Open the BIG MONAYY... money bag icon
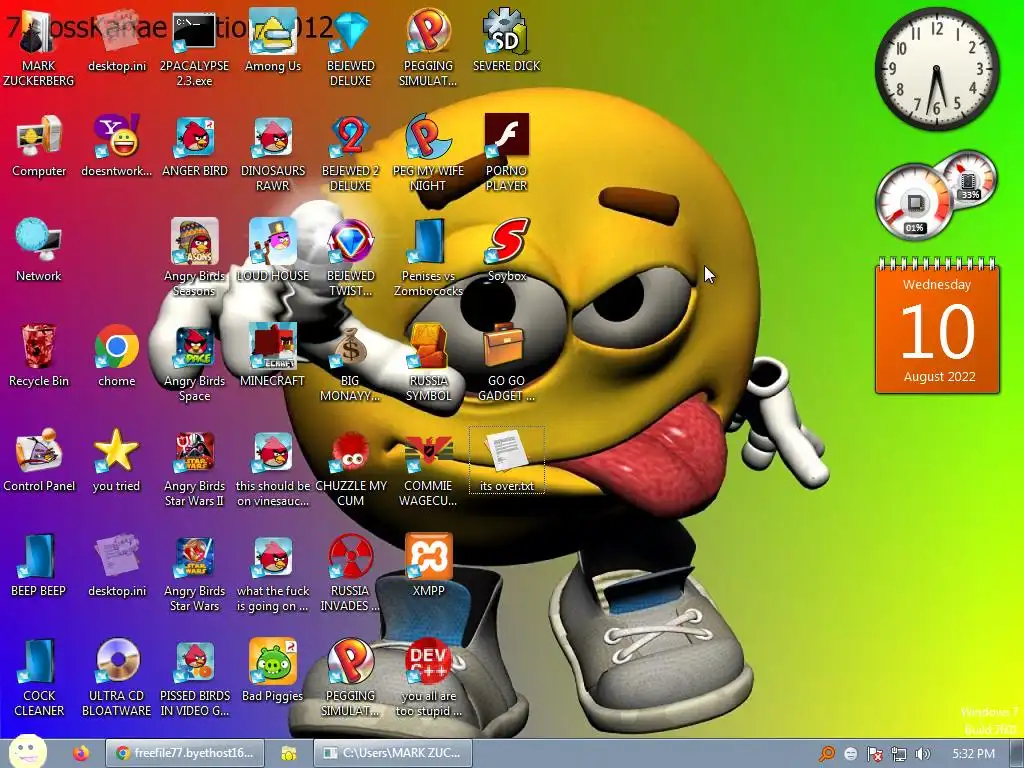The height and width of the screenshot is (768, 1024). coord(351,364)
